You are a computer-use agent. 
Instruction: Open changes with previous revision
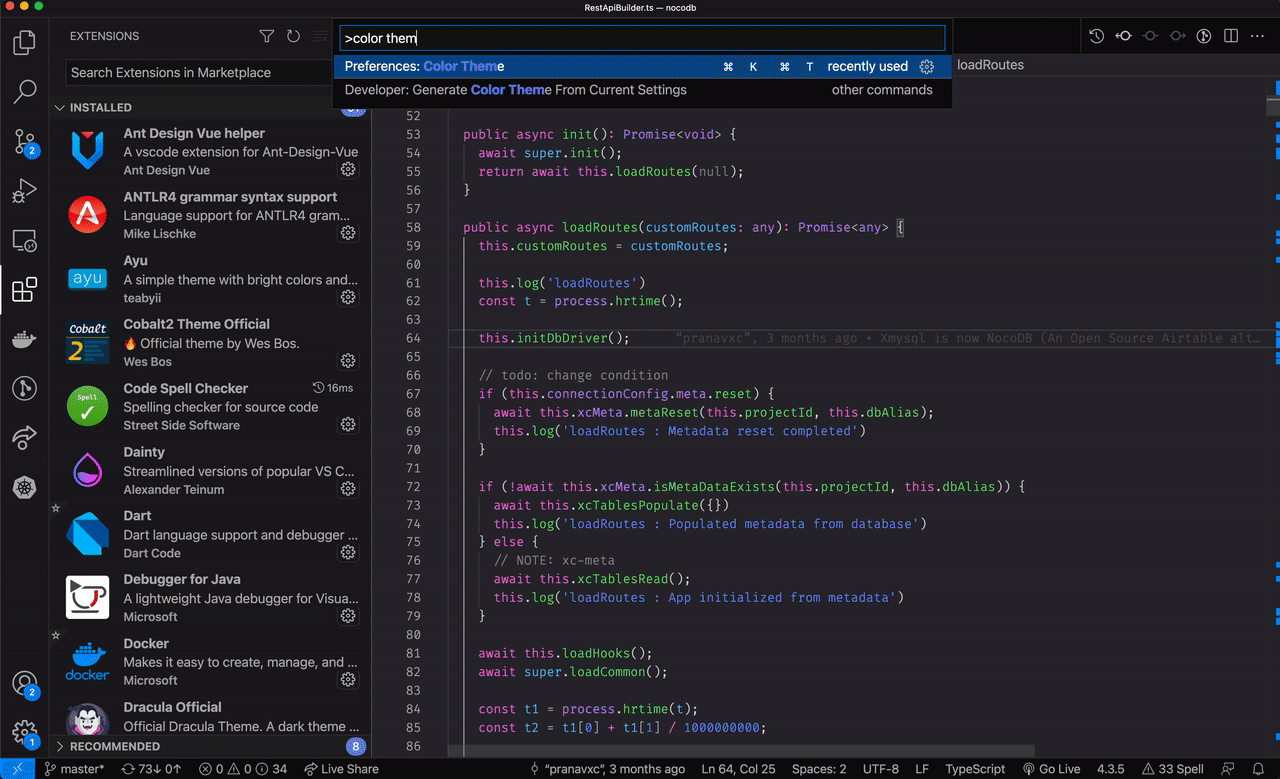(x=1124, y=36)
